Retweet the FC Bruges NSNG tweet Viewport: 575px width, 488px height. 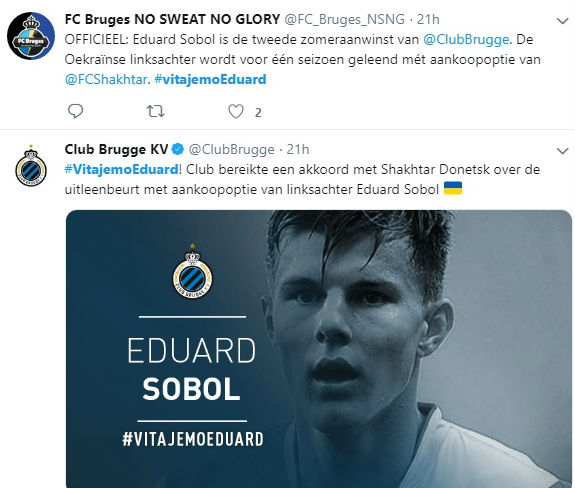click(155, 111)
